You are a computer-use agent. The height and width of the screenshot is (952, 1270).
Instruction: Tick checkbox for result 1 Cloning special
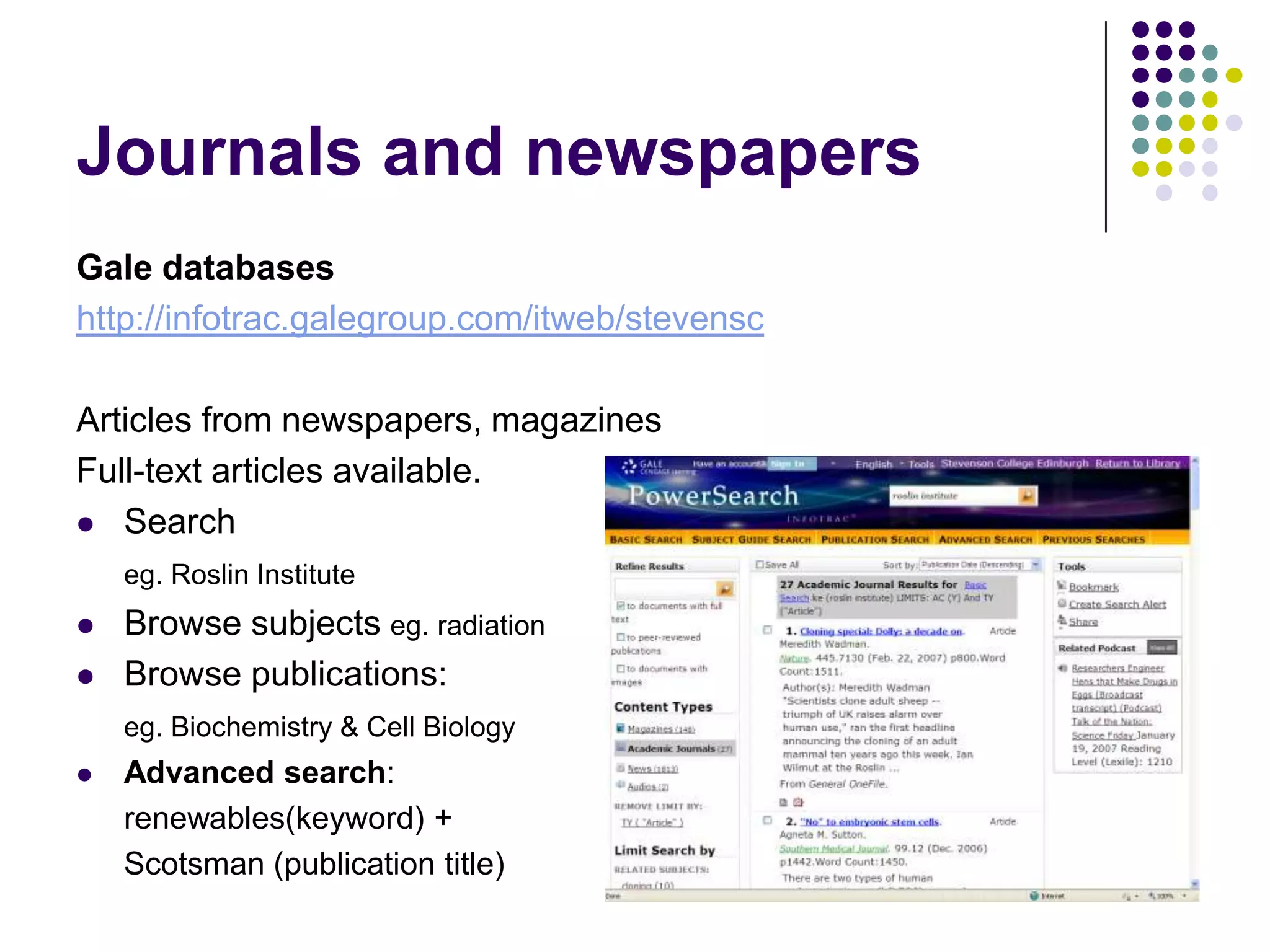pos(767,630)
